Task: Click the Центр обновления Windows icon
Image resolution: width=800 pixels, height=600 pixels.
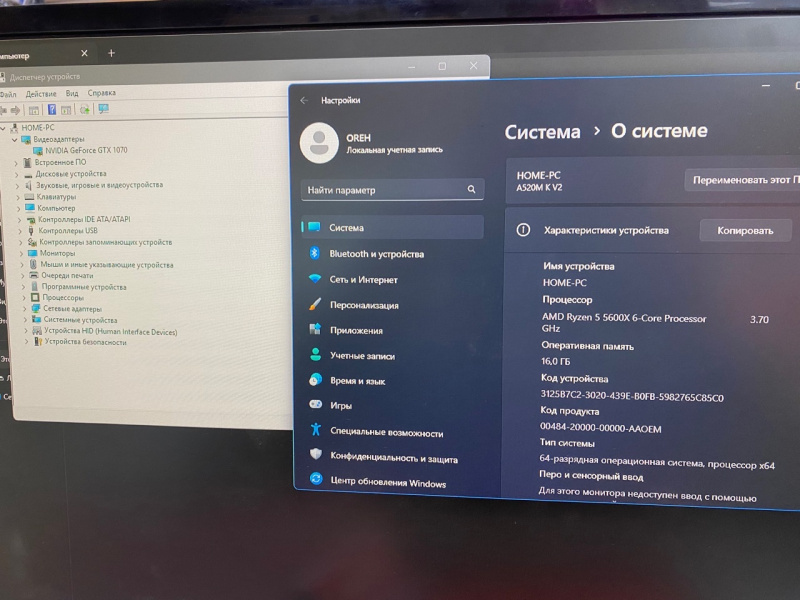Action: (316, 479)
